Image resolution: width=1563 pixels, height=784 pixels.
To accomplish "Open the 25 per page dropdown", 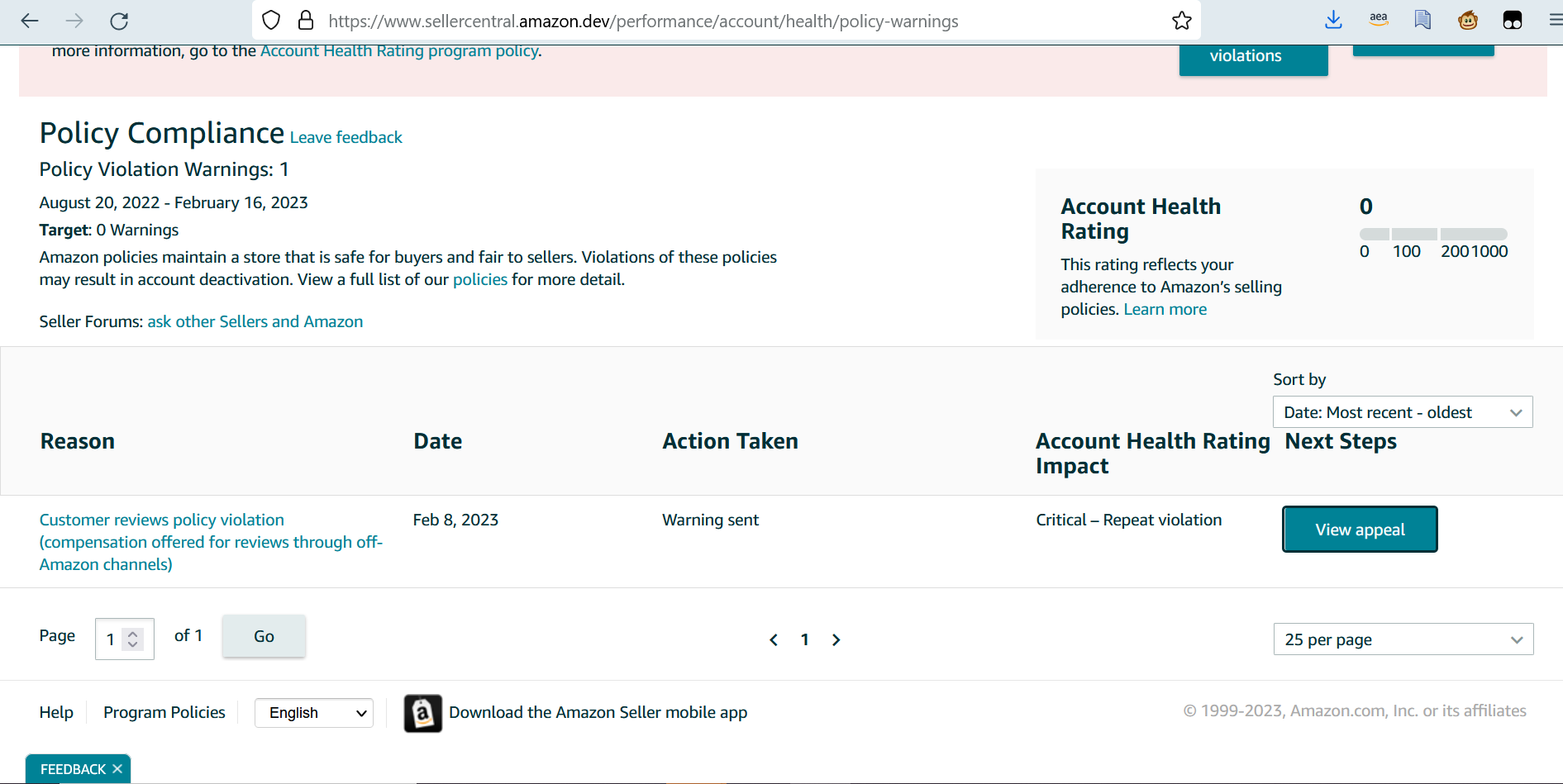I will pos(1403,639).
